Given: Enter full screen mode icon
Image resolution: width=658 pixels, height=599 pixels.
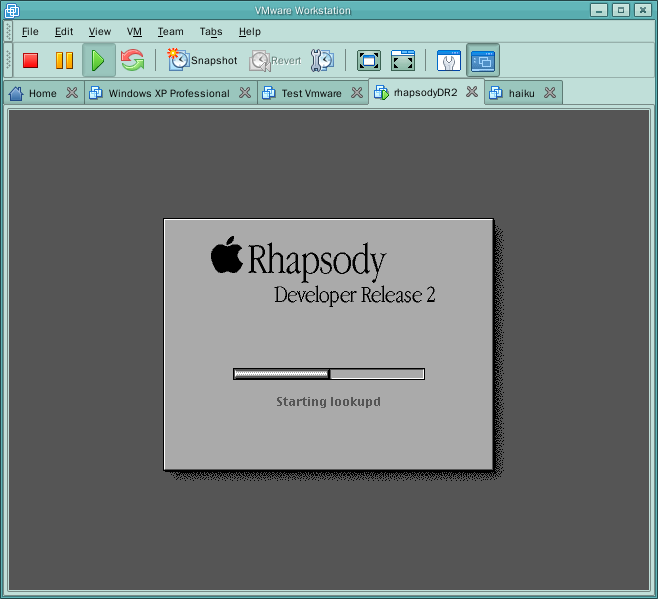Looking at the screenshot, I should tap(369, 60).
